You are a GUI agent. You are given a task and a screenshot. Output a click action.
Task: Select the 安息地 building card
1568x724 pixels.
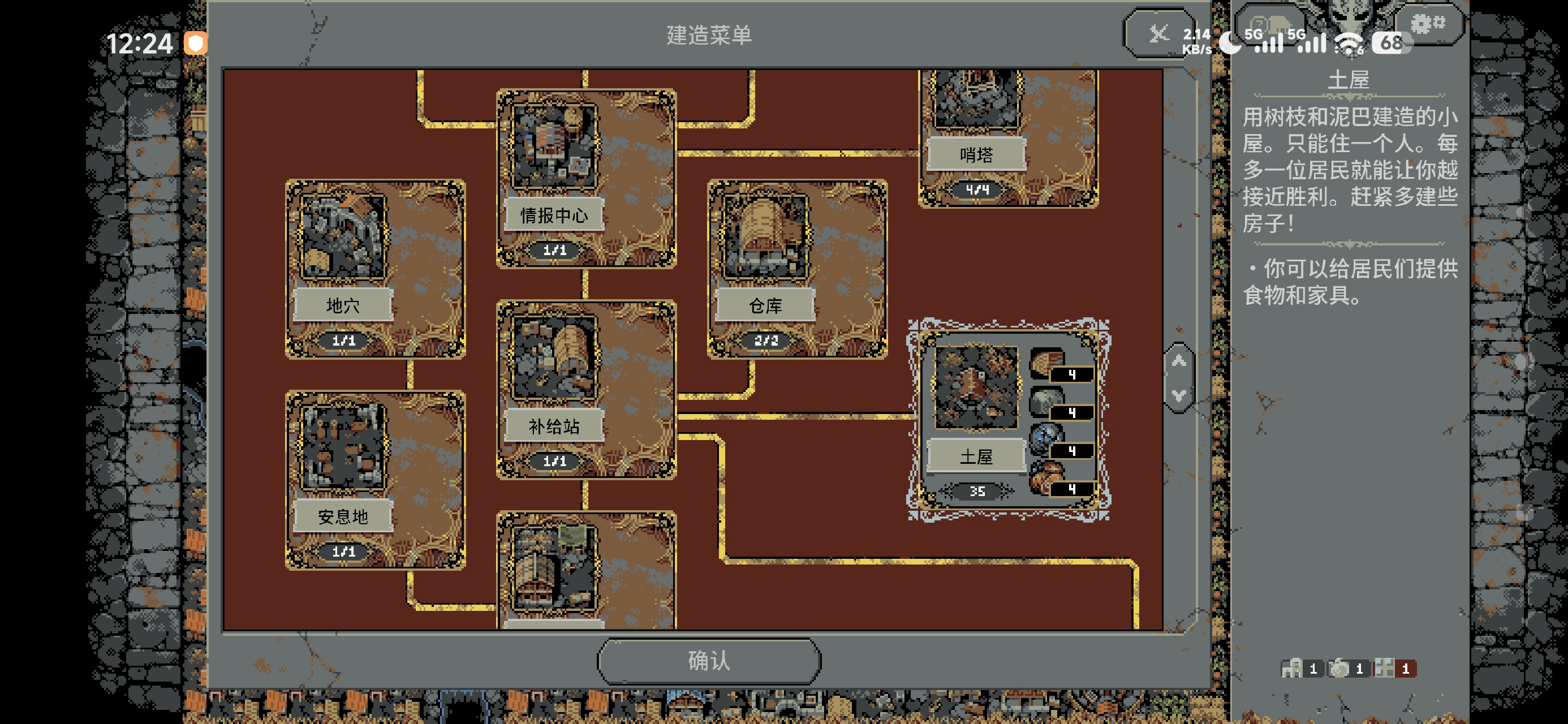pos(376,480)
